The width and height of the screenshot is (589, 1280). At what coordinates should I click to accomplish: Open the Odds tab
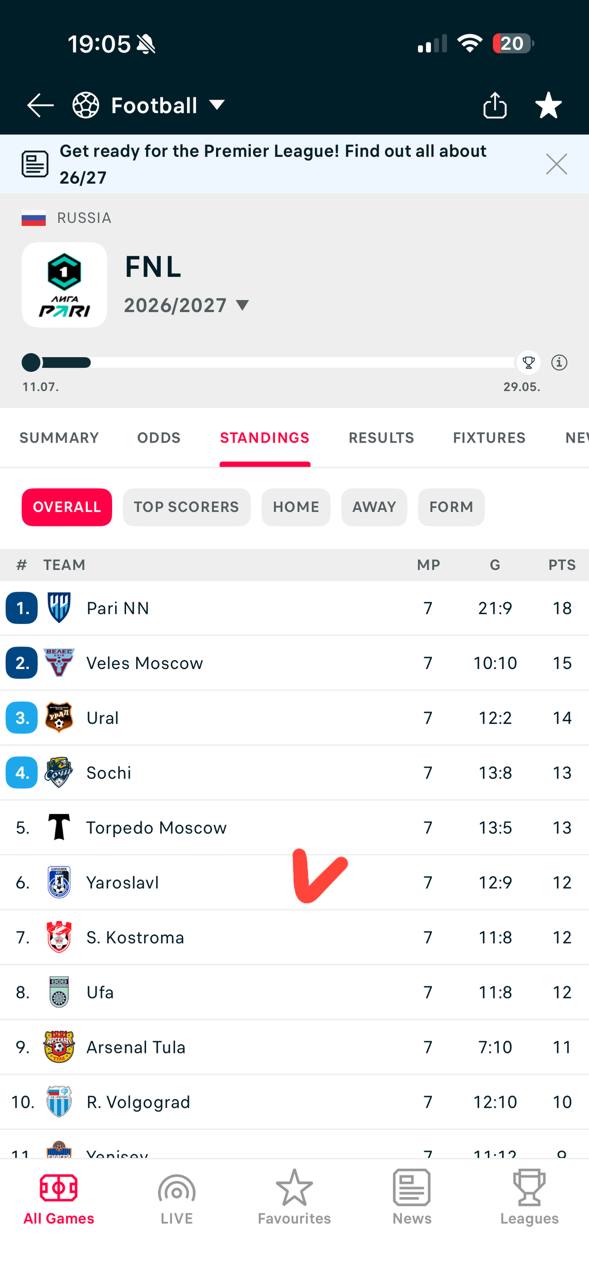tap(159, 438)
